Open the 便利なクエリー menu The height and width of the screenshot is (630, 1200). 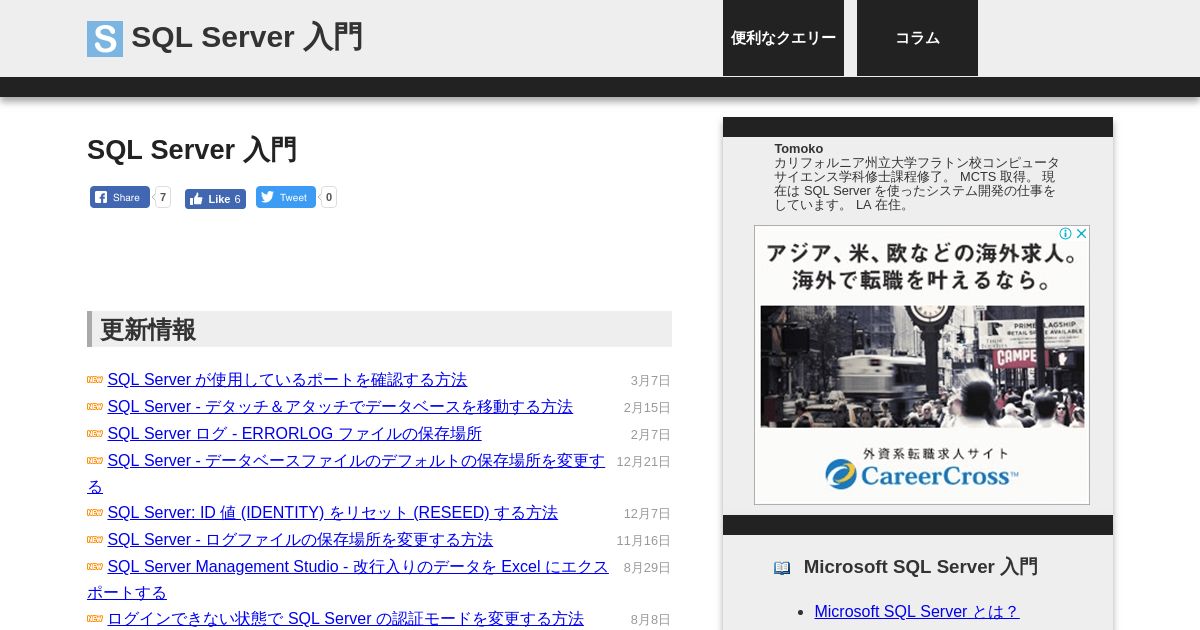tap(783, 38)
